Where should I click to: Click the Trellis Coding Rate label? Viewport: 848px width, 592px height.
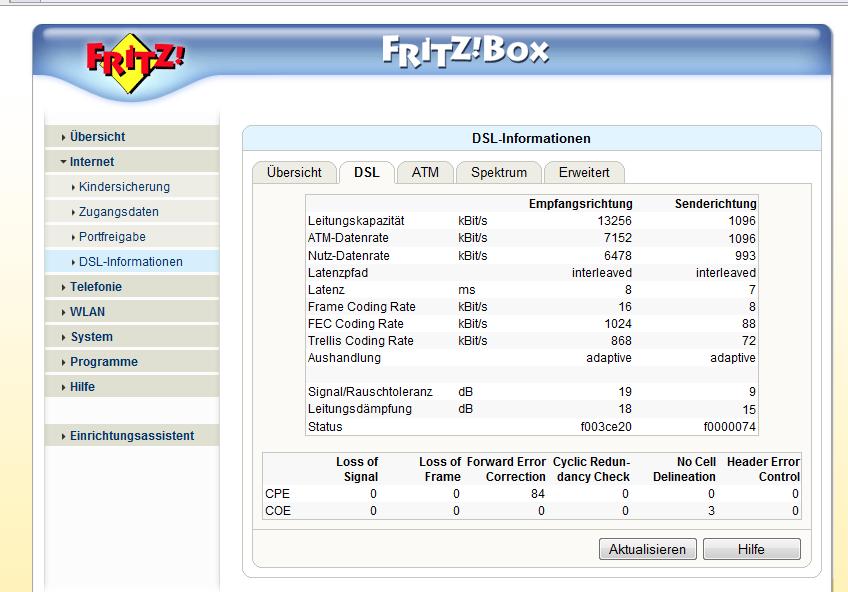coord(360,341)
